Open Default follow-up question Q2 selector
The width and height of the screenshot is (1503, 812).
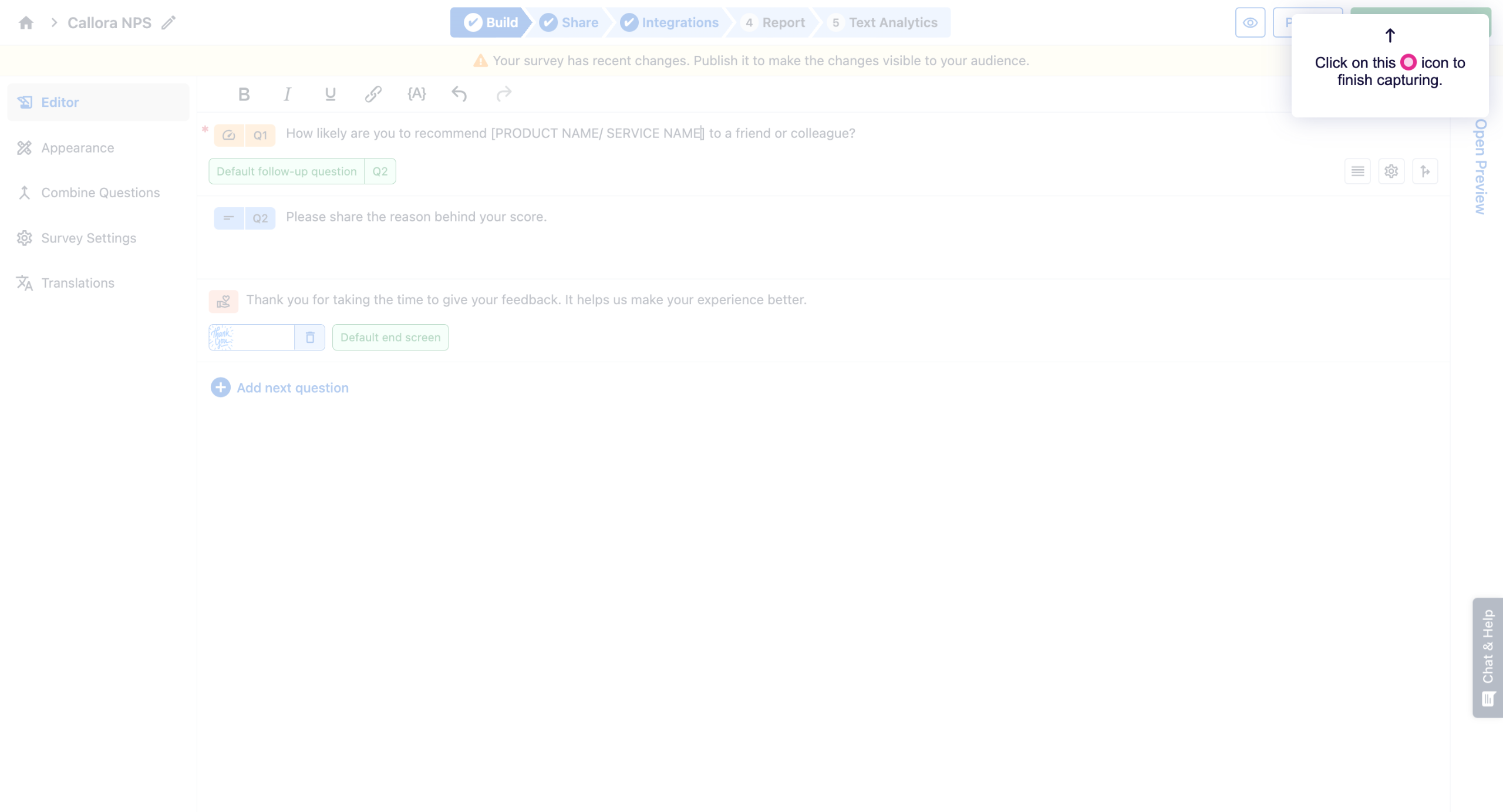pos(302,171)
